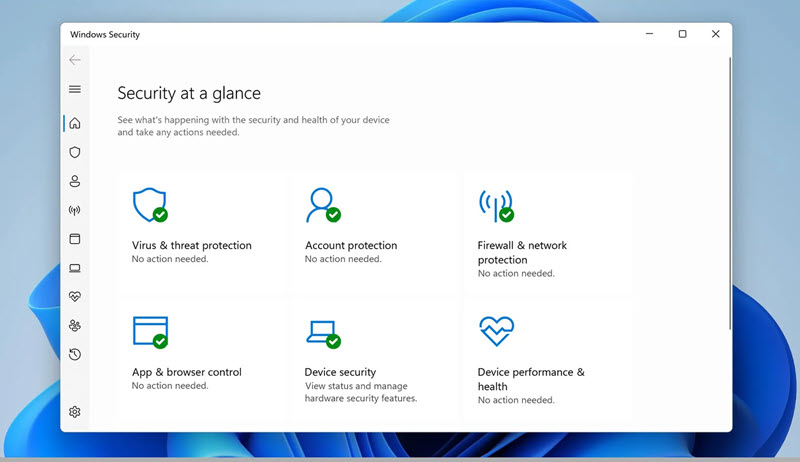The image size is (800, 462).
Task: Click the large Account protection person icon
Action: [x=323, y=205]
